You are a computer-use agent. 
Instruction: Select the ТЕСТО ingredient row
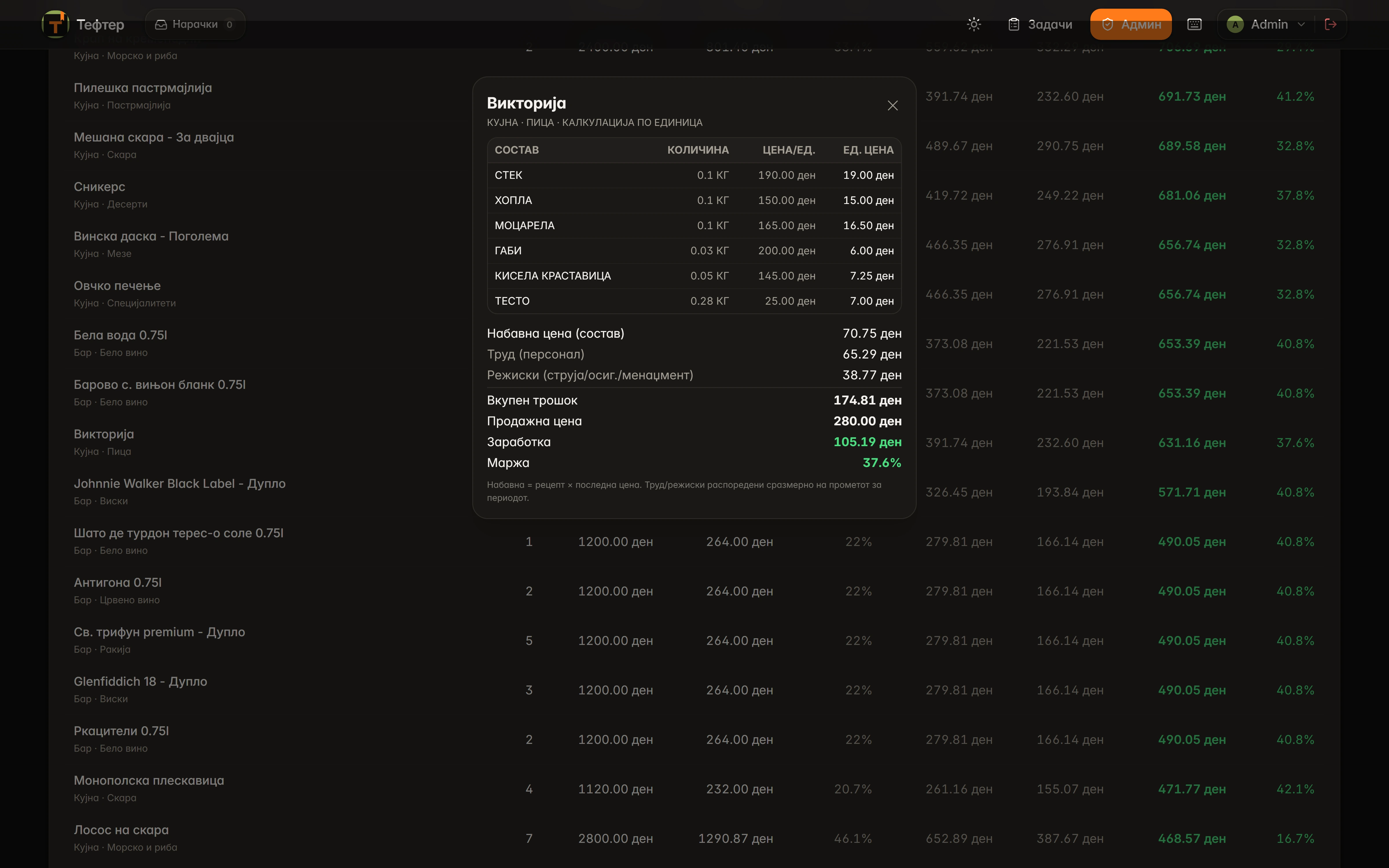pos(694,301)
